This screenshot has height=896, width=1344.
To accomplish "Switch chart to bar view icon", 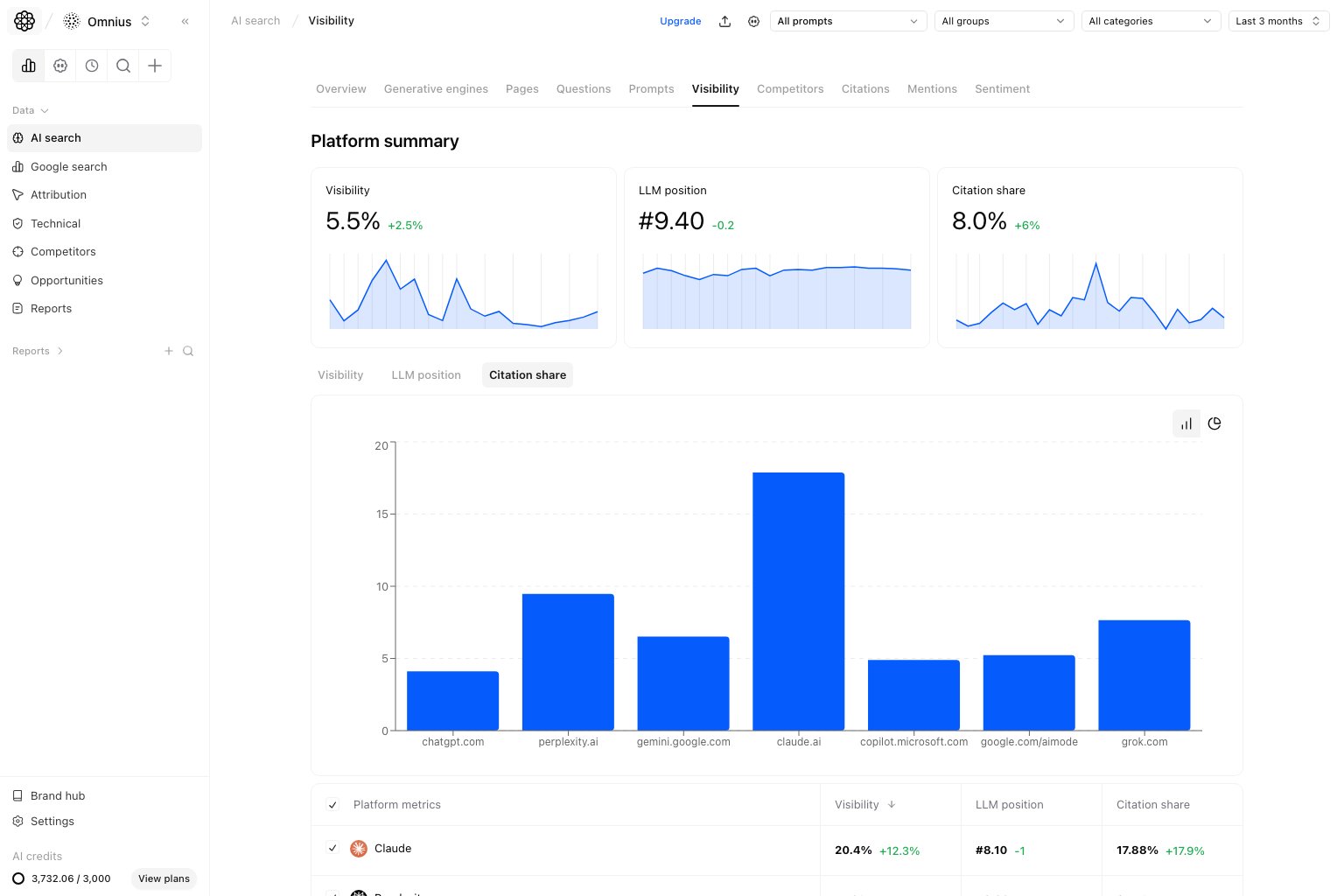I will [1186, 423].
